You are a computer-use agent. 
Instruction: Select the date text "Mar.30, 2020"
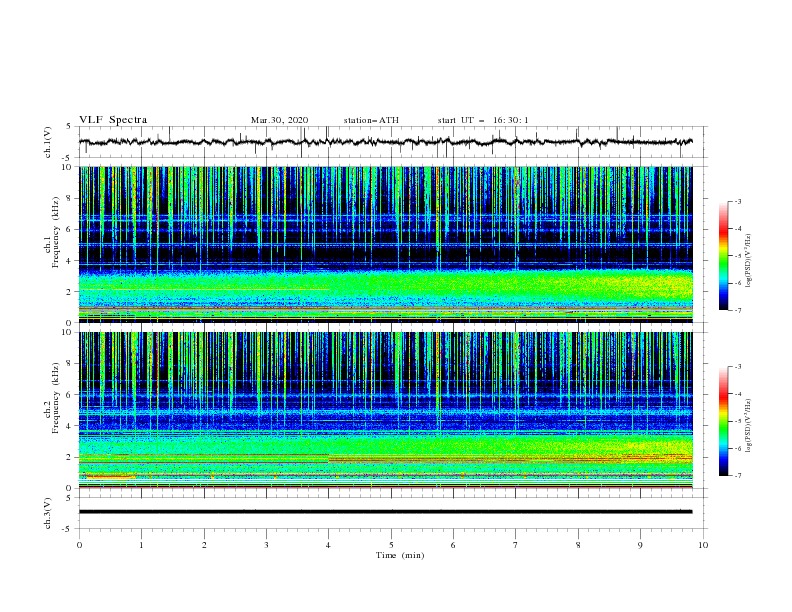(x=279, y=120)
